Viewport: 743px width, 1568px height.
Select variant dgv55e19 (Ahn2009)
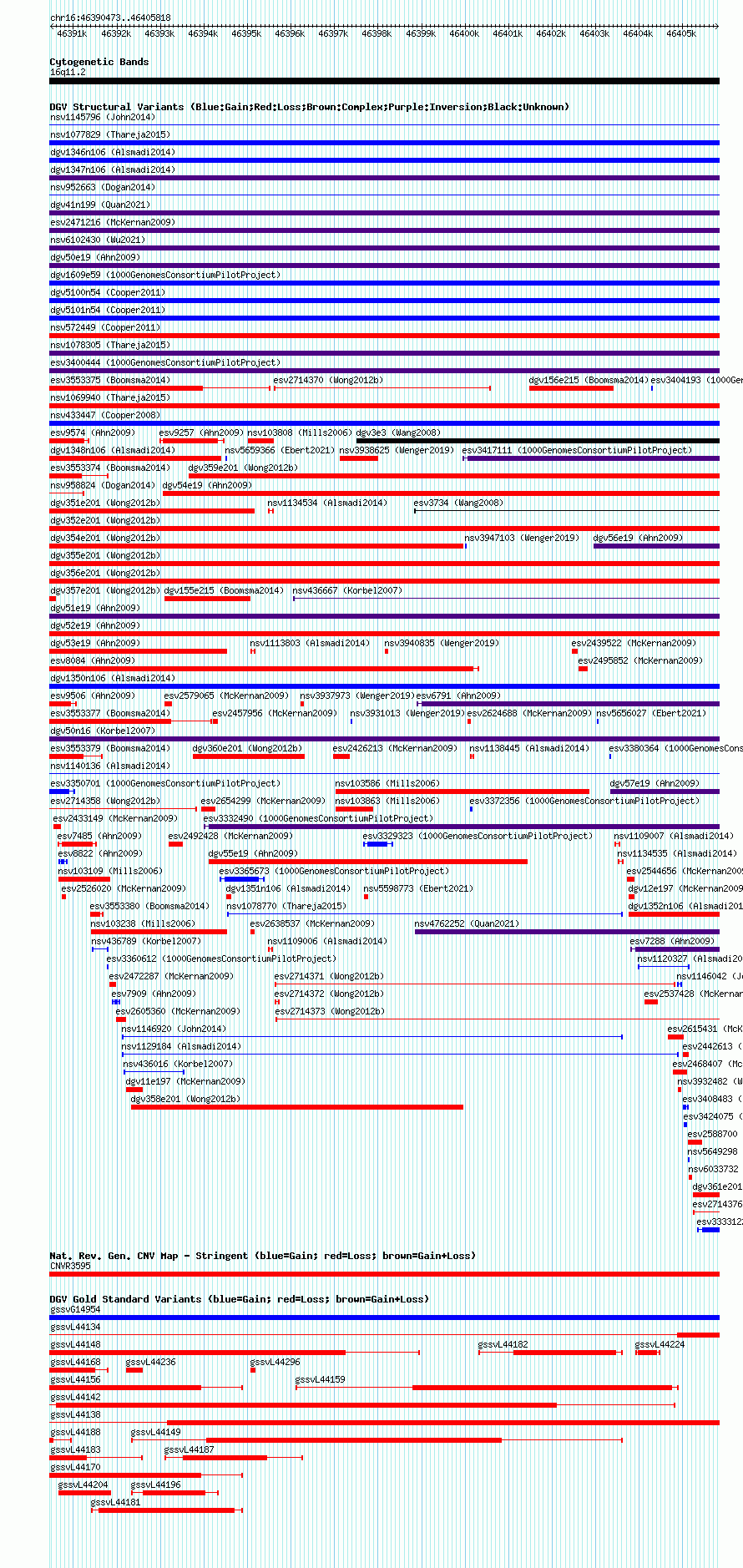tap(253, 853)
